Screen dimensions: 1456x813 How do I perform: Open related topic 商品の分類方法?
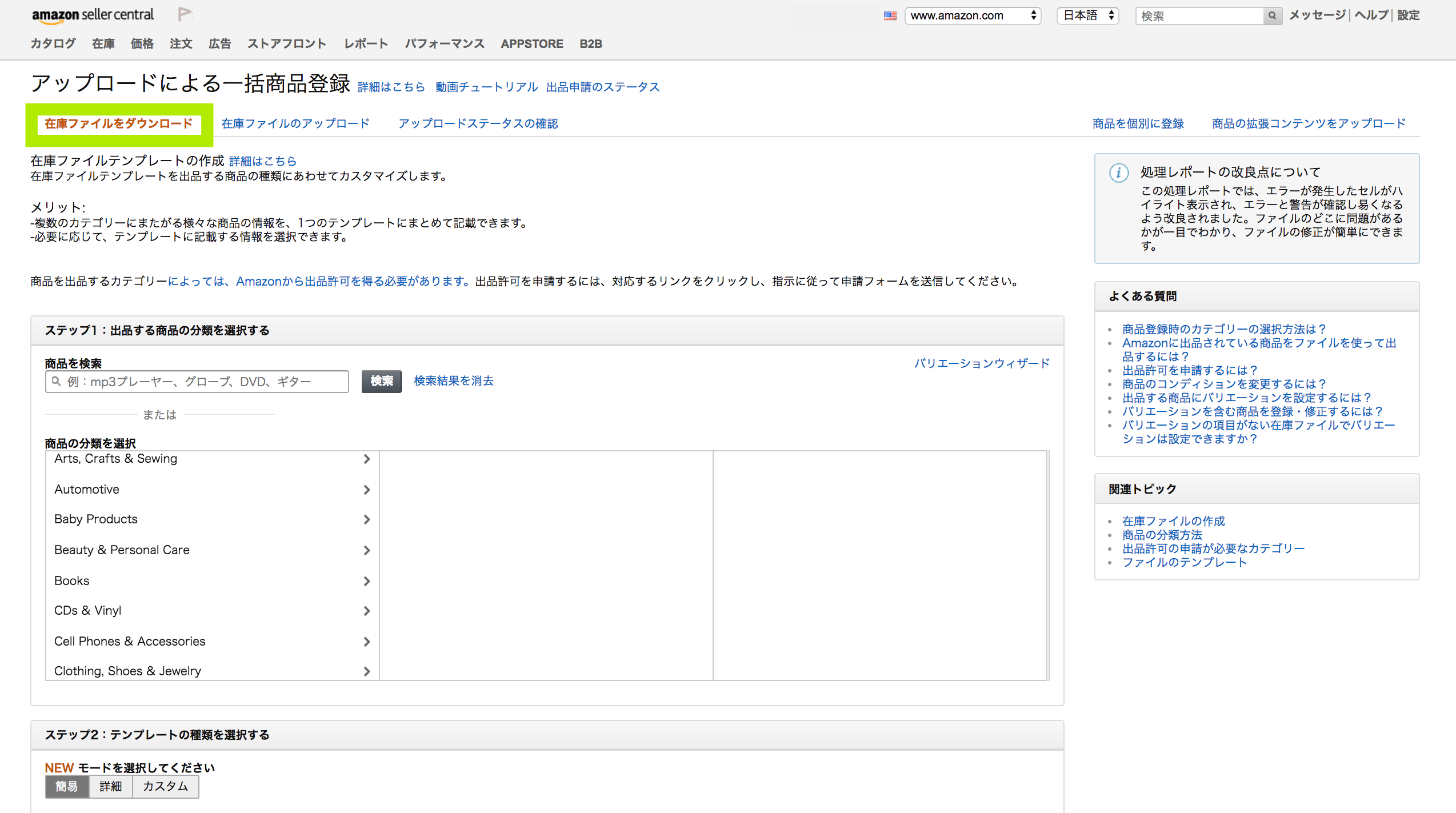point(1162,535)
